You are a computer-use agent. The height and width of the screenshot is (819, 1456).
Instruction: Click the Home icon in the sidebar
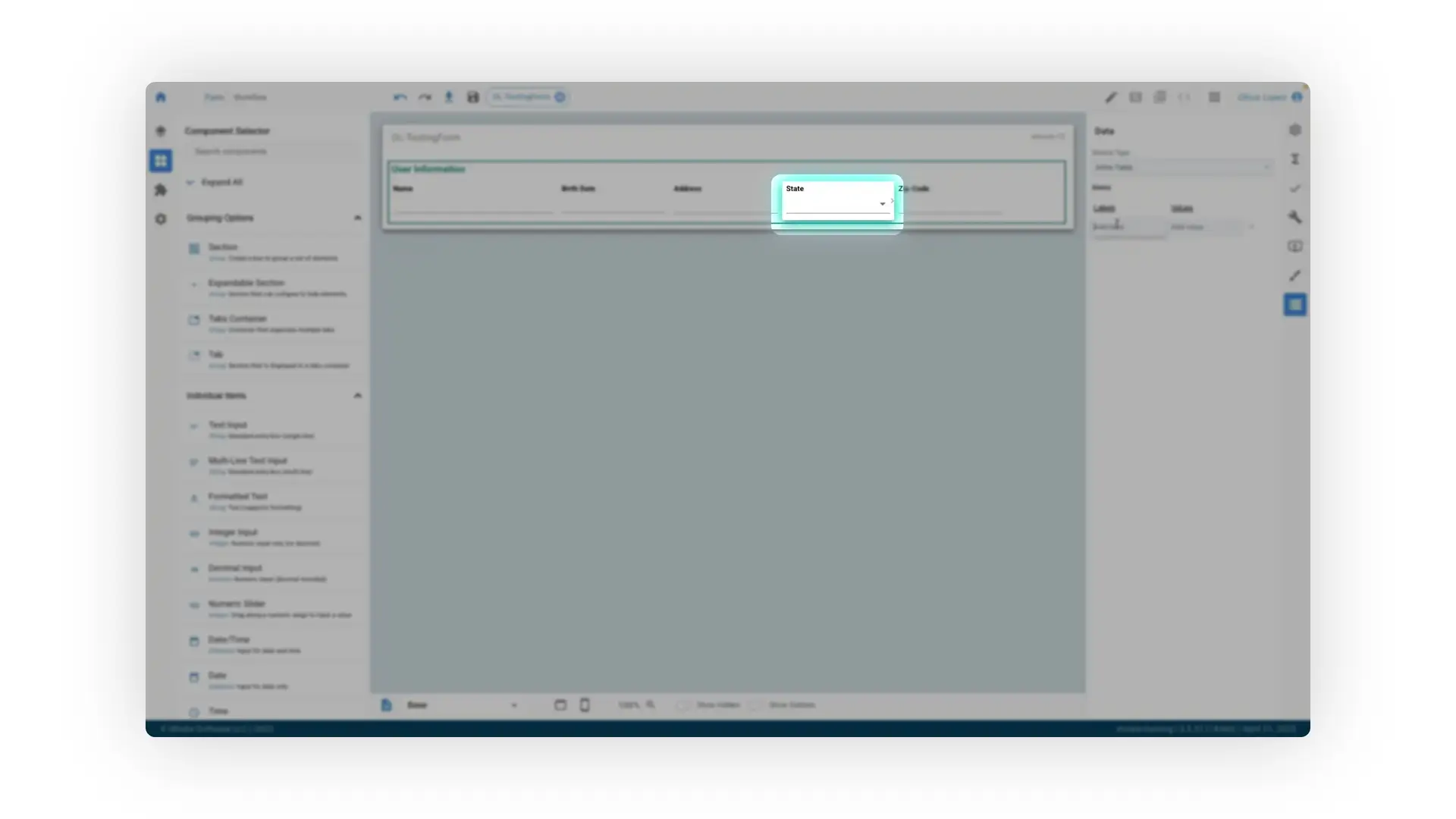[x=161, y=97]
